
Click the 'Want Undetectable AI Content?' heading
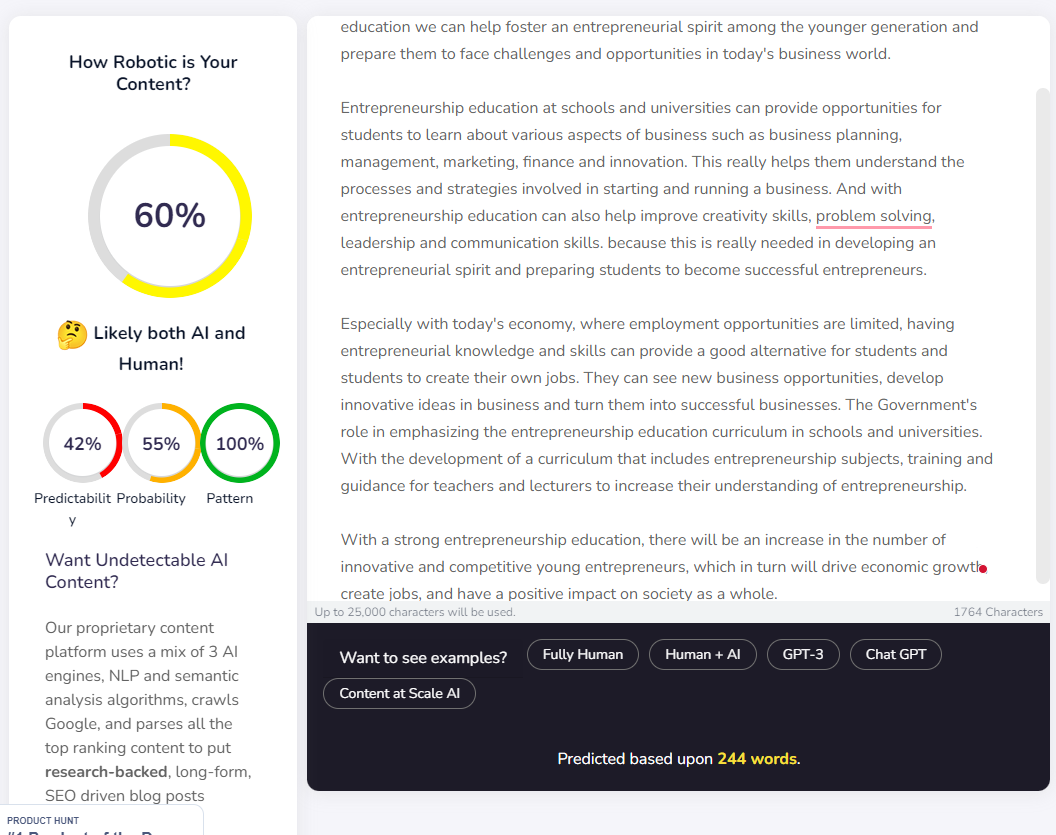pos(137,571)
